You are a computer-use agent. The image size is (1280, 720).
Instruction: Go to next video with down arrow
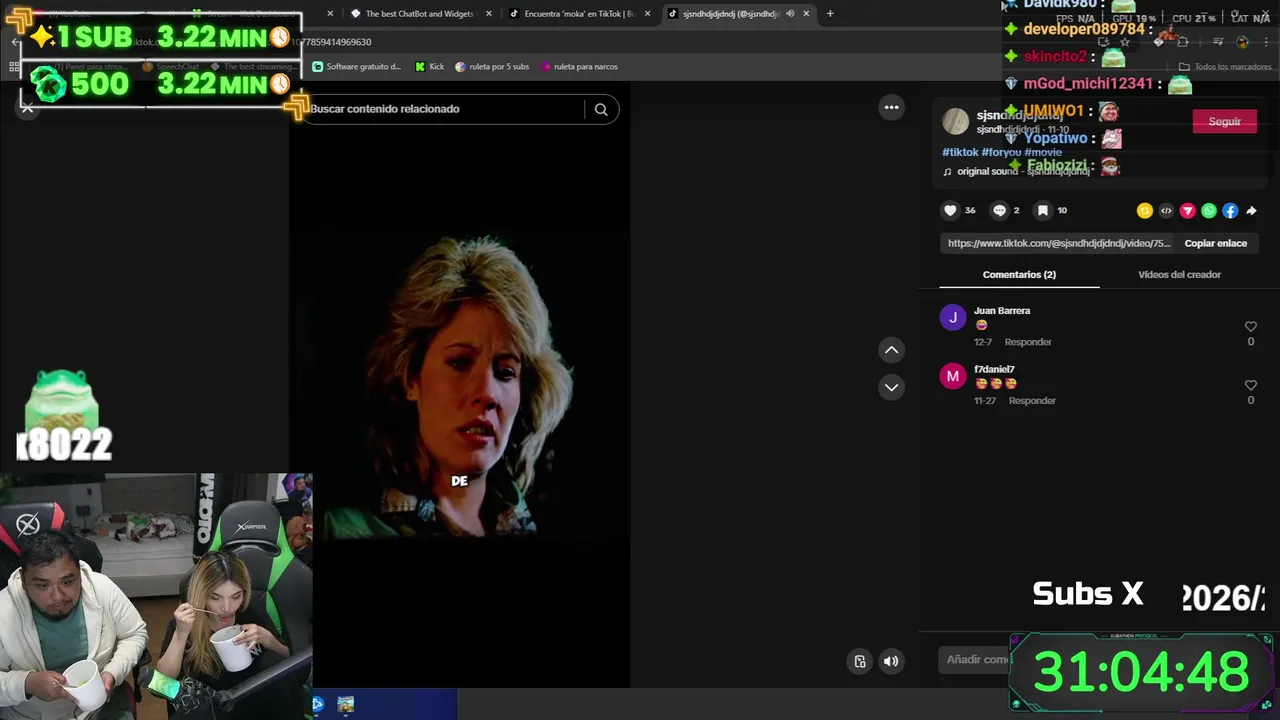click(891, 387)
